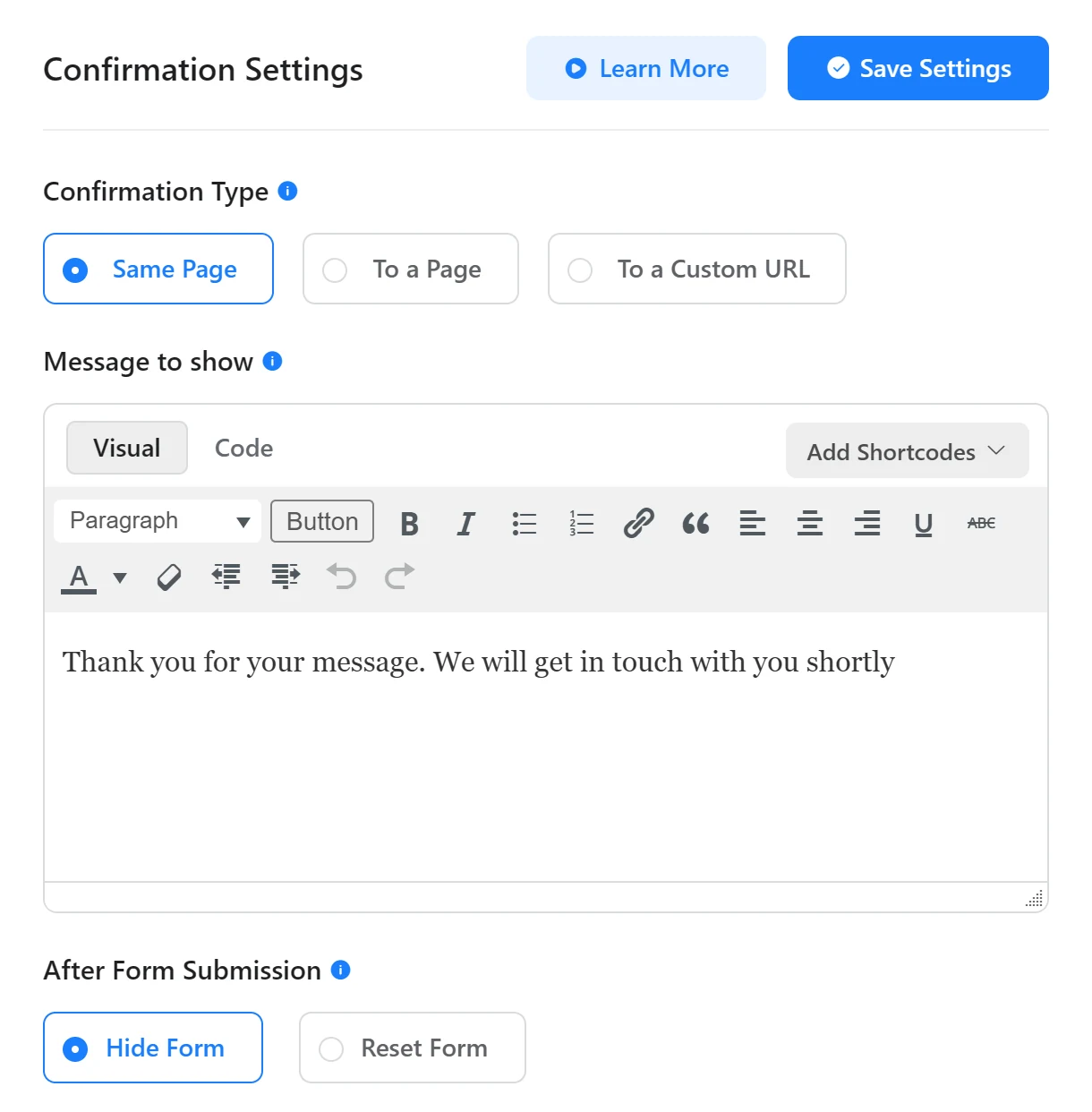This screenshot has height=1112, width=1092.
Task: Decrease indent of the paragraph
Action: (226, 577)
